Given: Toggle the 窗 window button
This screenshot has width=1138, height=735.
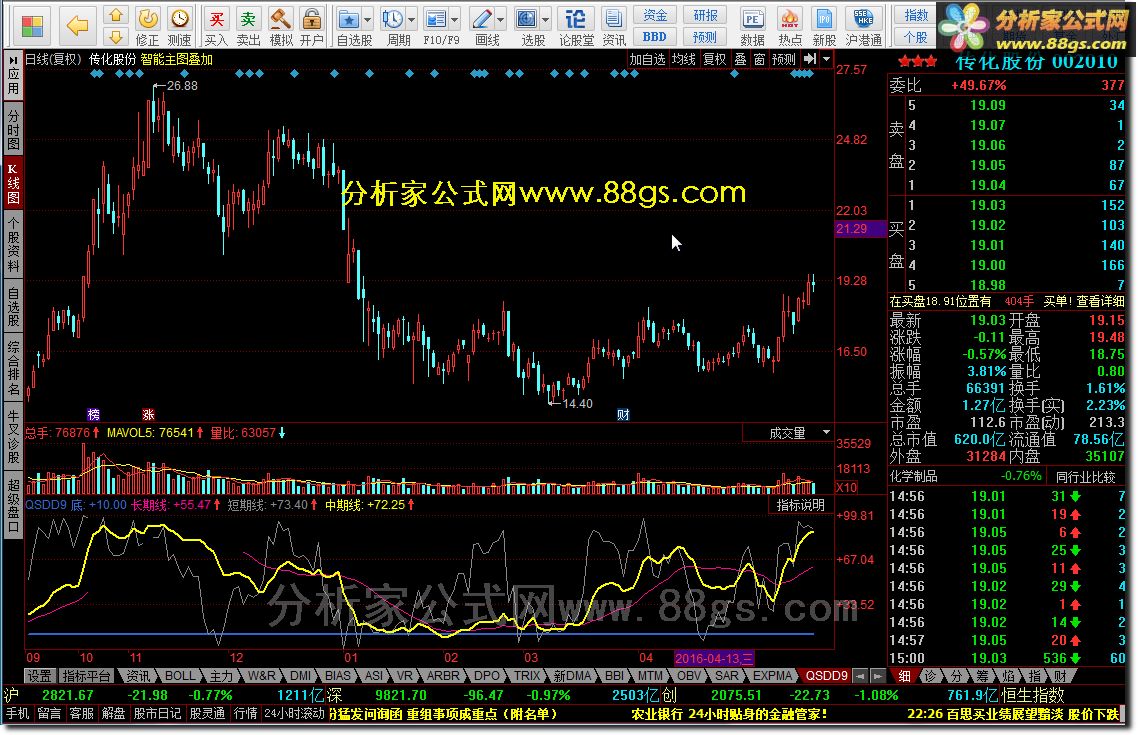Looking at the screenshot, I should tap(759, 59).
